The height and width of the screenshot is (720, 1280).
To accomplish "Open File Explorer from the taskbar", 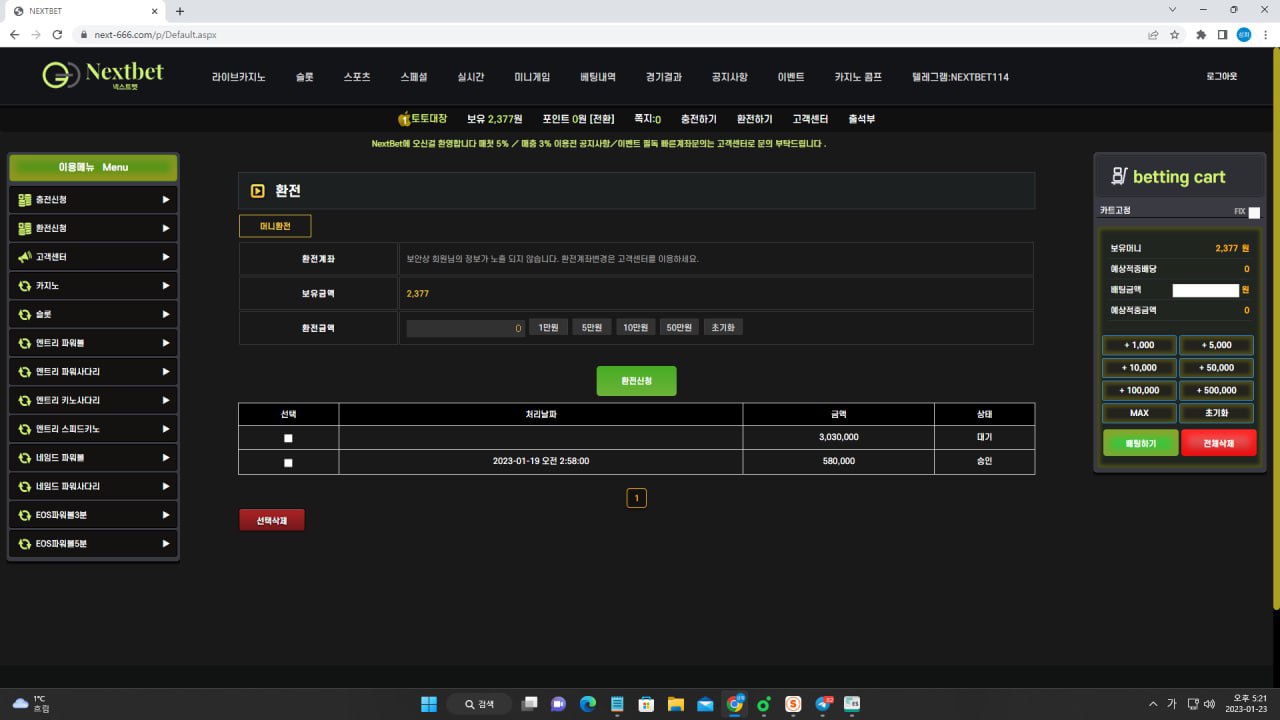I will (x=675, y=704).
